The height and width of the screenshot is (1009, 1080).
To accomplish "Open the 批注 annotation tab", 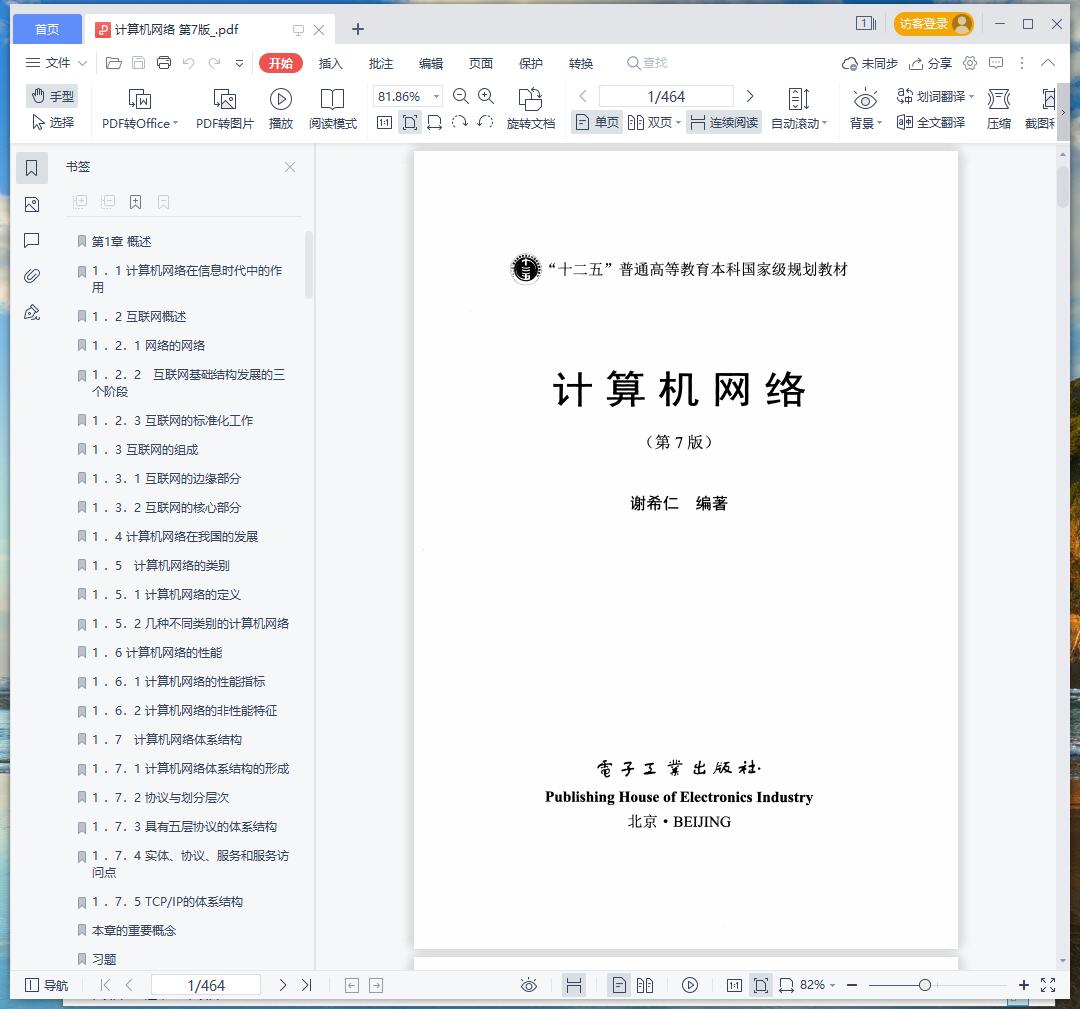I will point(381,63).
